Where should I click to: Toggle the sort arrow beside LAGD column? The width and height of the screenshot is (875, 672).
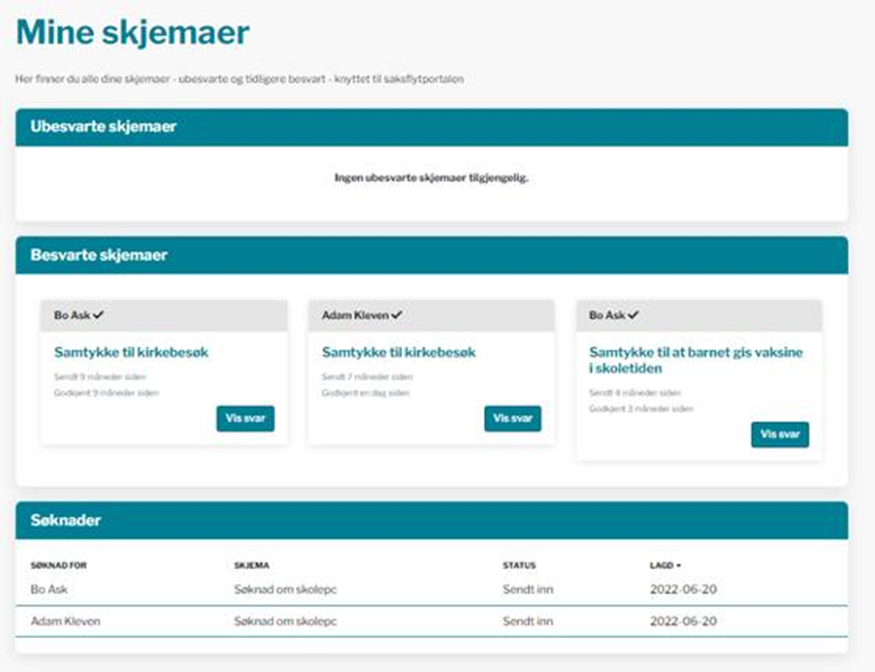pyautogui.click(x=679, y=566)
